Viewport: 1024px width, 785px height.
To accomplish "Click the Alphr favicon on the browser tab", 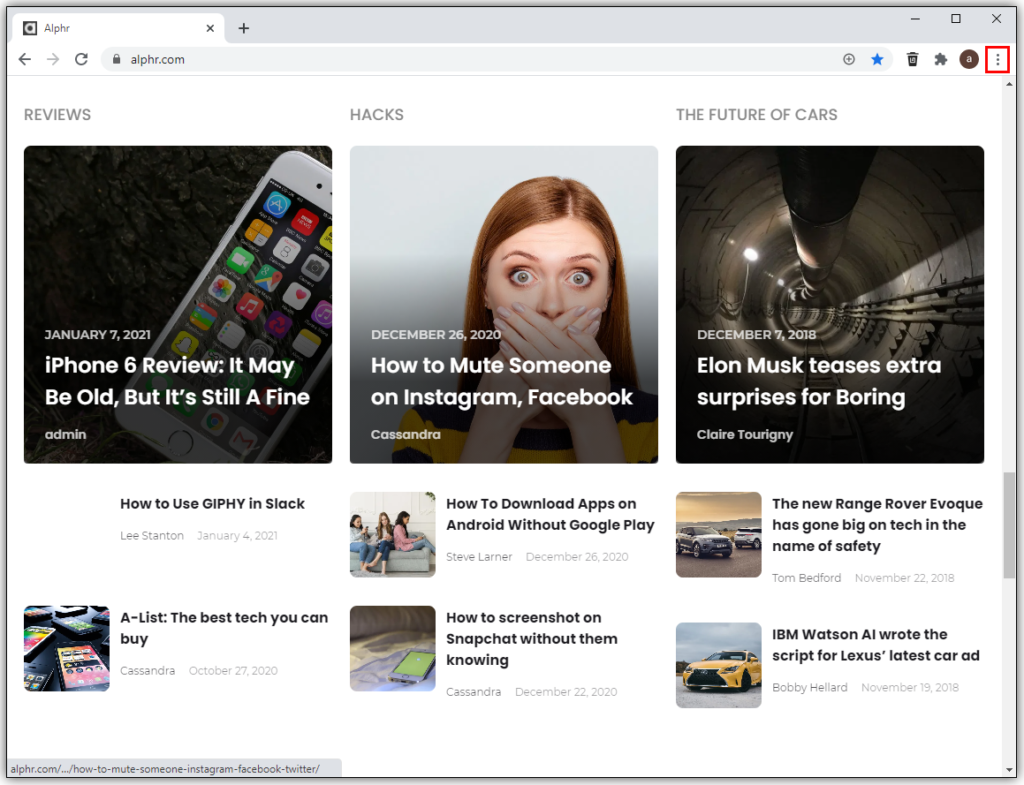I will tap(28, 28).
